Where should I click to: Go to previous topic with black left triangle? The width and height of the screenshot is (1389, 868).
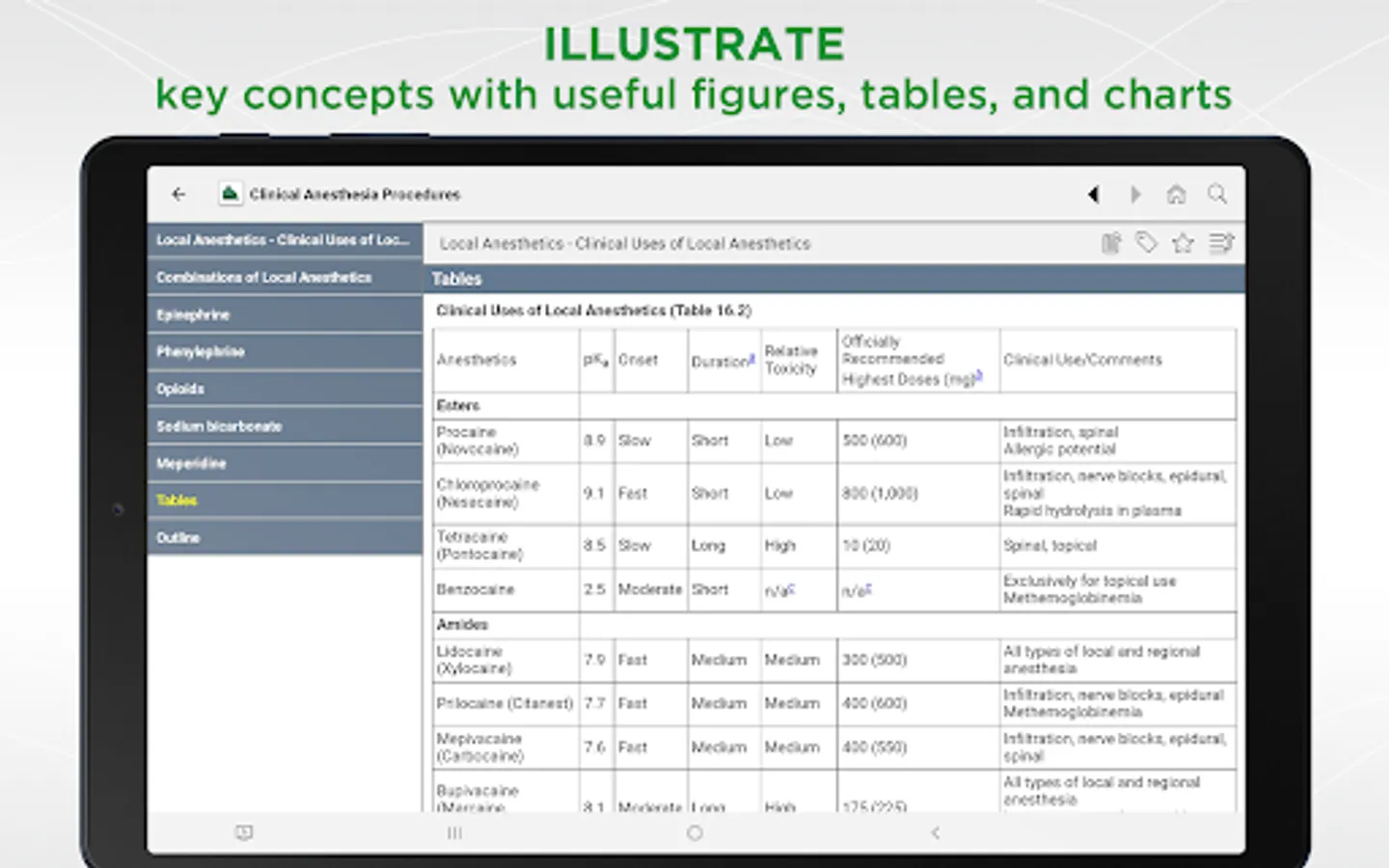click(x=1094, y=195)
